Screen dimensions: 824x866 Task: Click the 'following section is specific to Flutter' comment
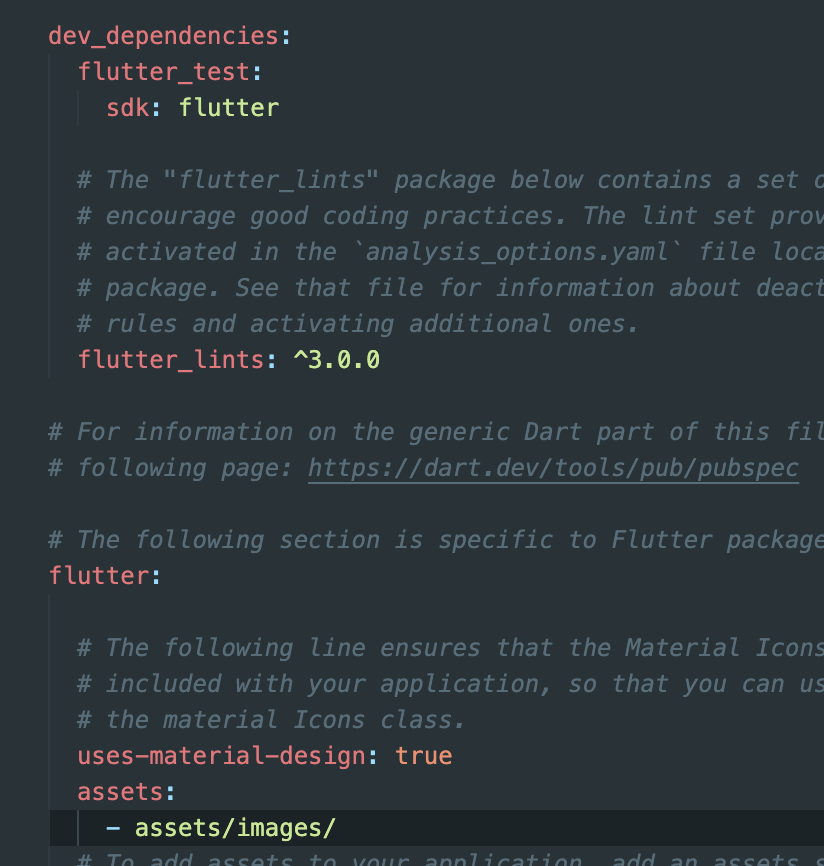tap(450, 540)
